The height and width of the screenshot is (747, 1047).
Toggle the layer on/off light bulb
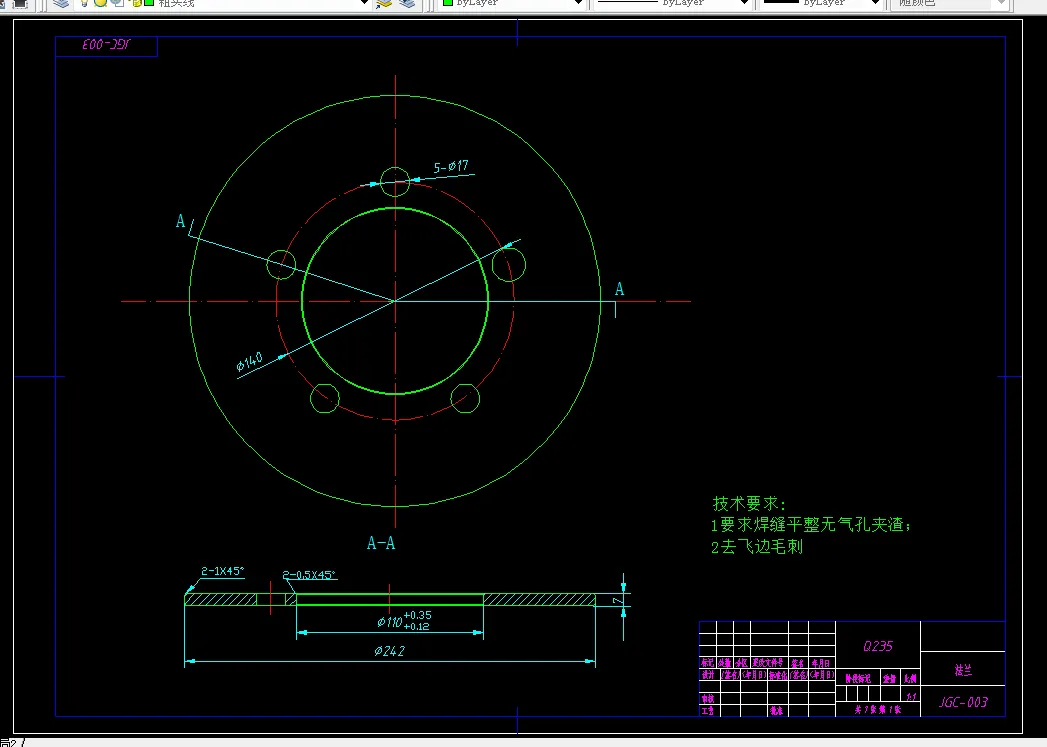[85, 3]
